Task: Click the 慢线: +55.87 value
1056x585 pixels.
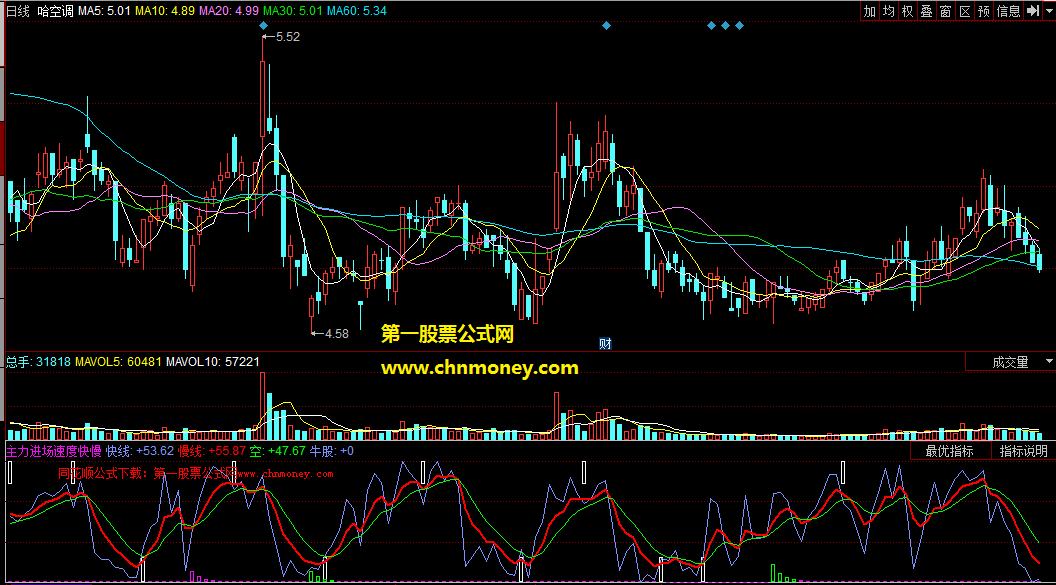Action: [x=212, y=451]
